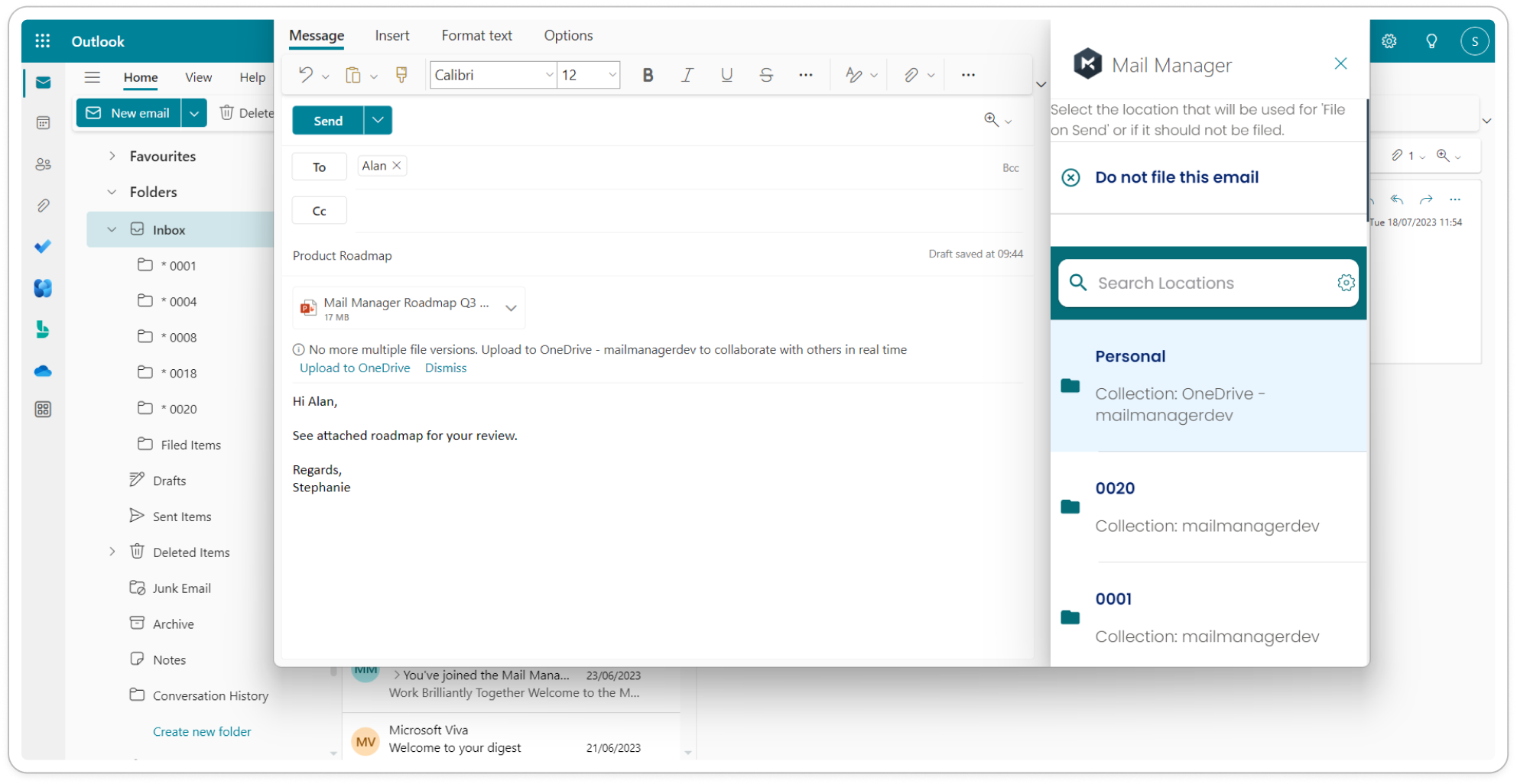
Task: Open the View ribbon tab
Action: pyautogui.click(x=198, y=77)
